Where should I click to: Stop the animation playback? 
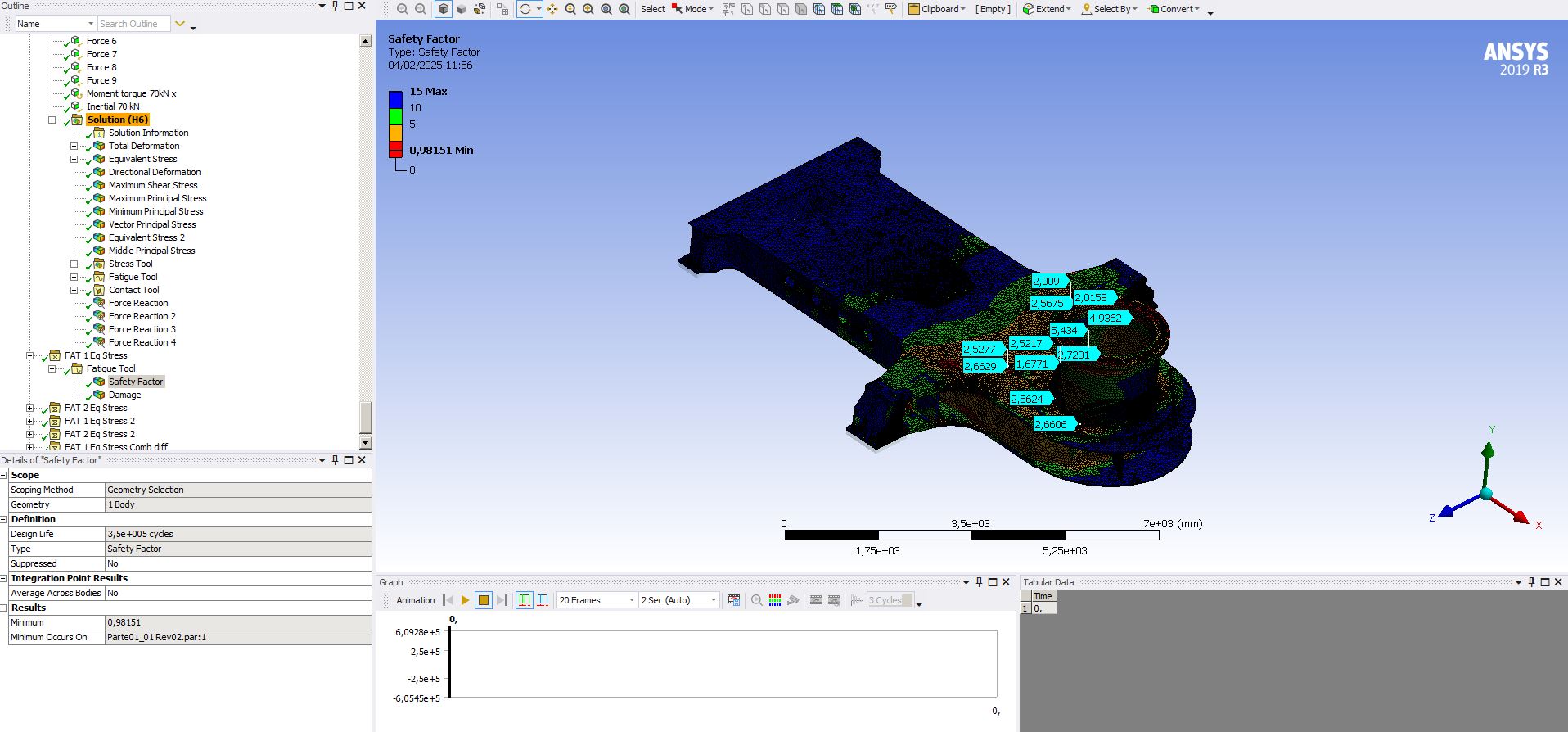(x=484, y=600)
